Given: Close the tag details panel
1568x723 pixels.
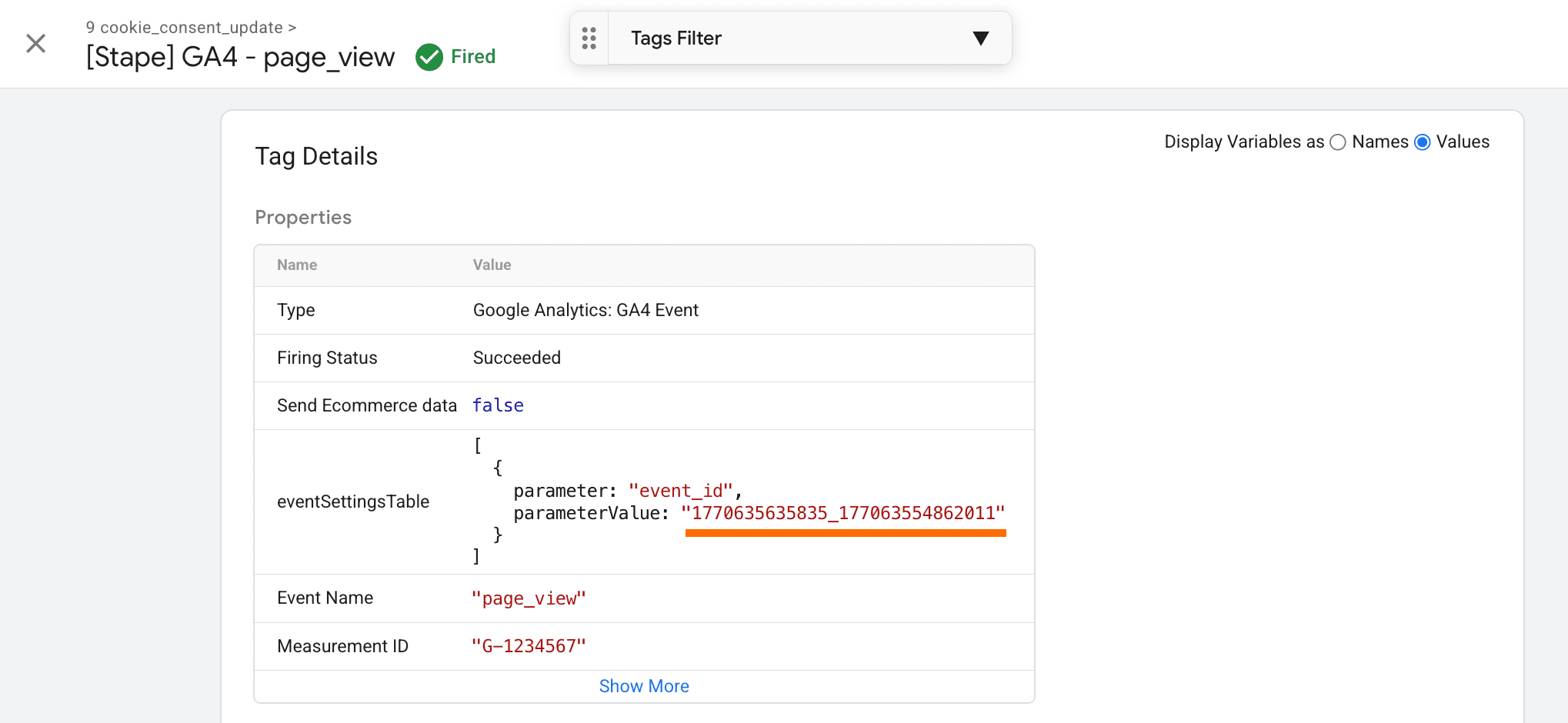Looking at the screenshot, I should pos(36,43).
